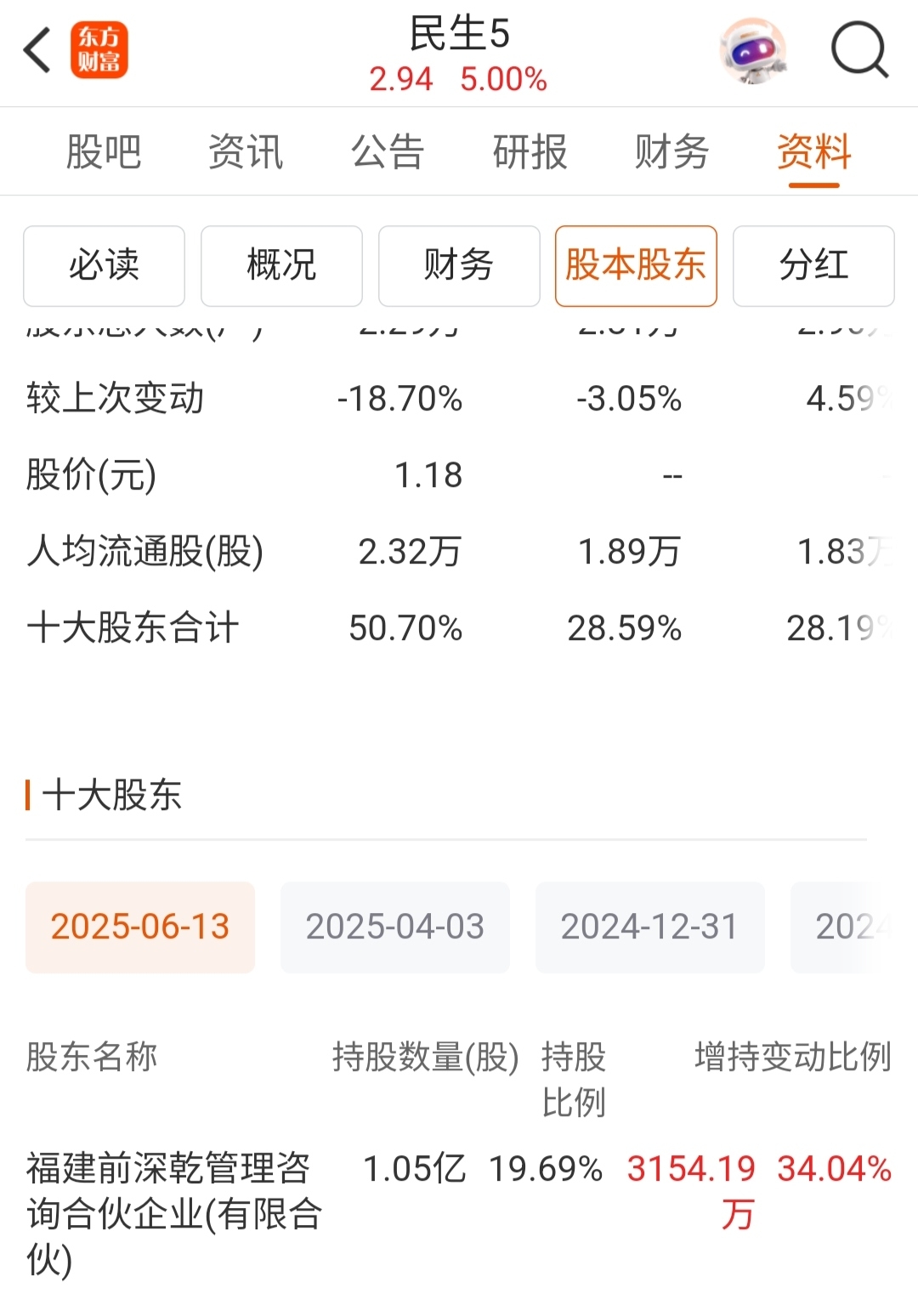Screen dimensions: 918x1316
Task: Open the 东方财富 logo home icon
Action: click(99, 50)
